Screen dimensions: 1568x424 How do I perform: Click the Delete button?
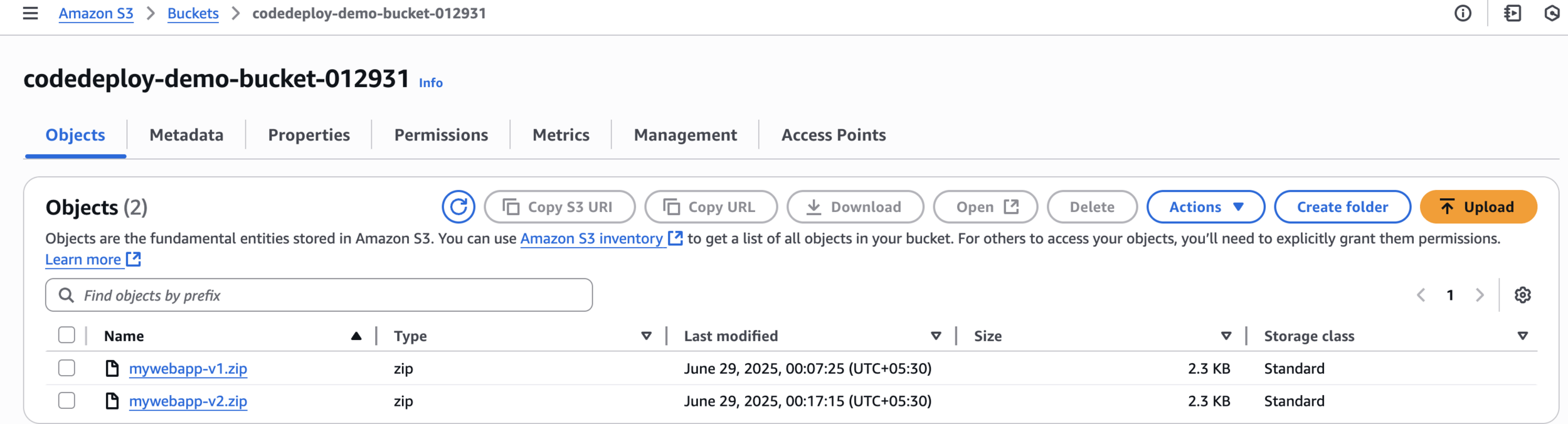pos(1092,207)
